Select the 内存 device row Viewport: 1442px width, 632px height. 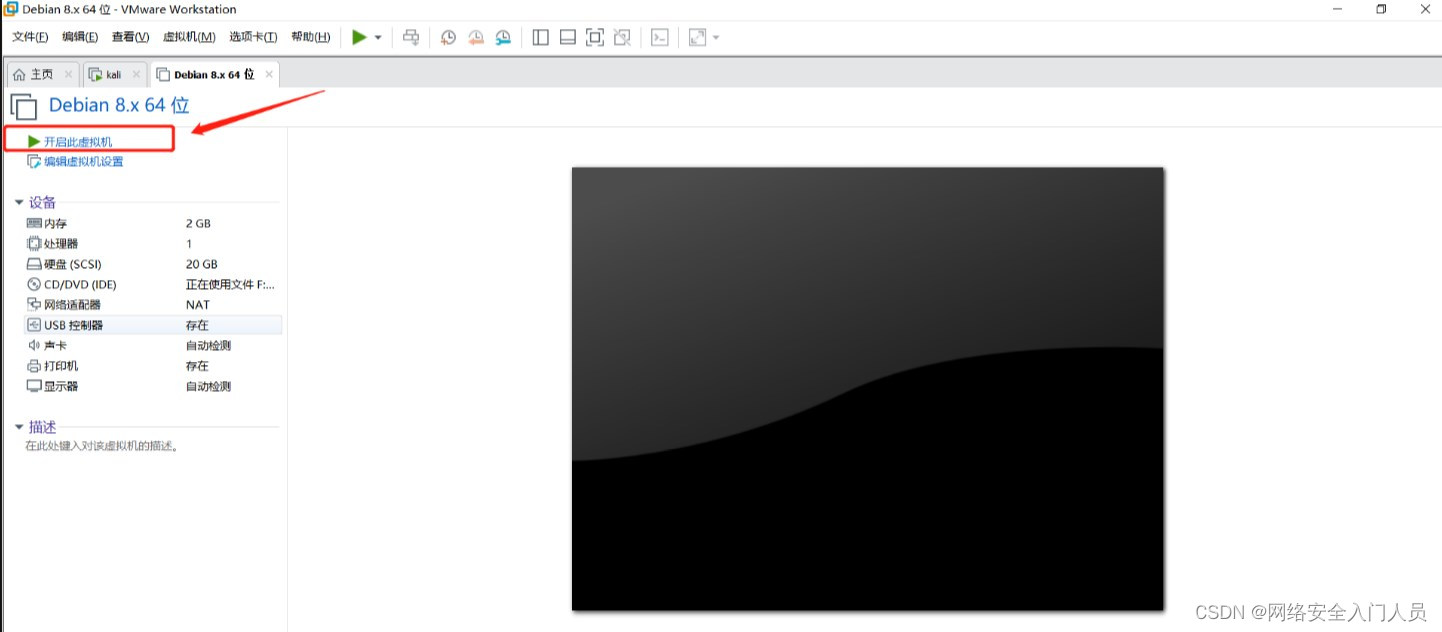point(153,223)
